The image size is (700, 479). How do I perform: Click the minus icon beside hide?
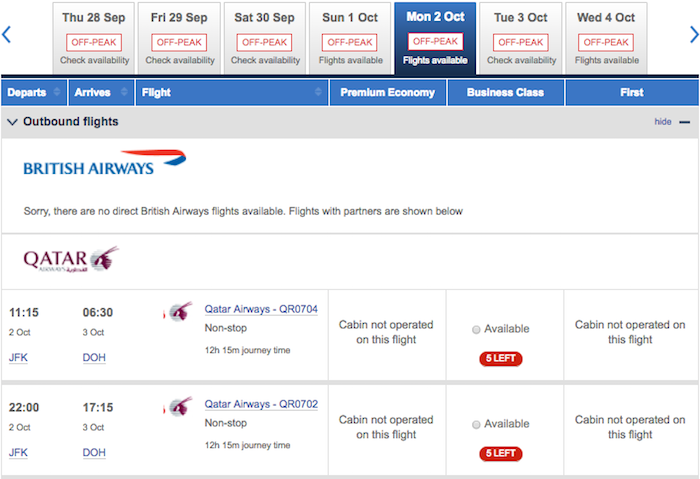[x=684, y=122]
